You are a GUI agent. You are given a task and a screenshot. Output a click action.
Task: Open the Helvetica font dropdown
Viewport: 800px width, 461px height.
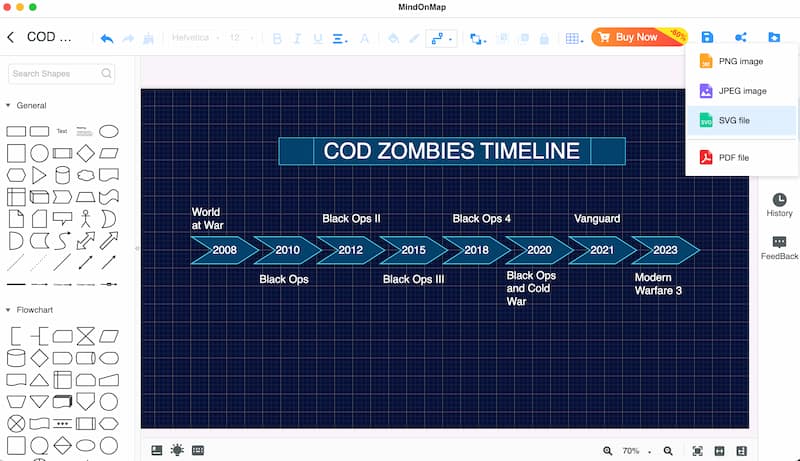coord(195,38)
